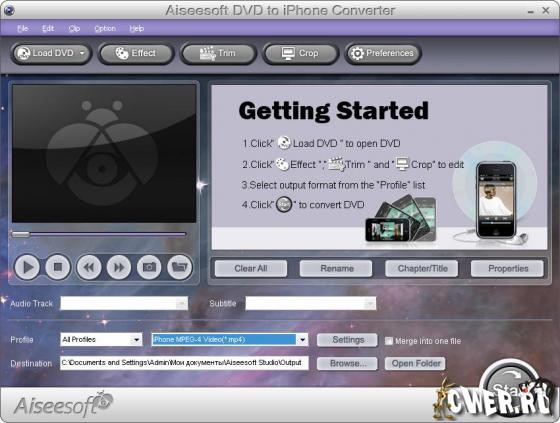The height and width of the screenshot is (423, 560).
Task: Rewind the preview video
Action: pos(89,267)
